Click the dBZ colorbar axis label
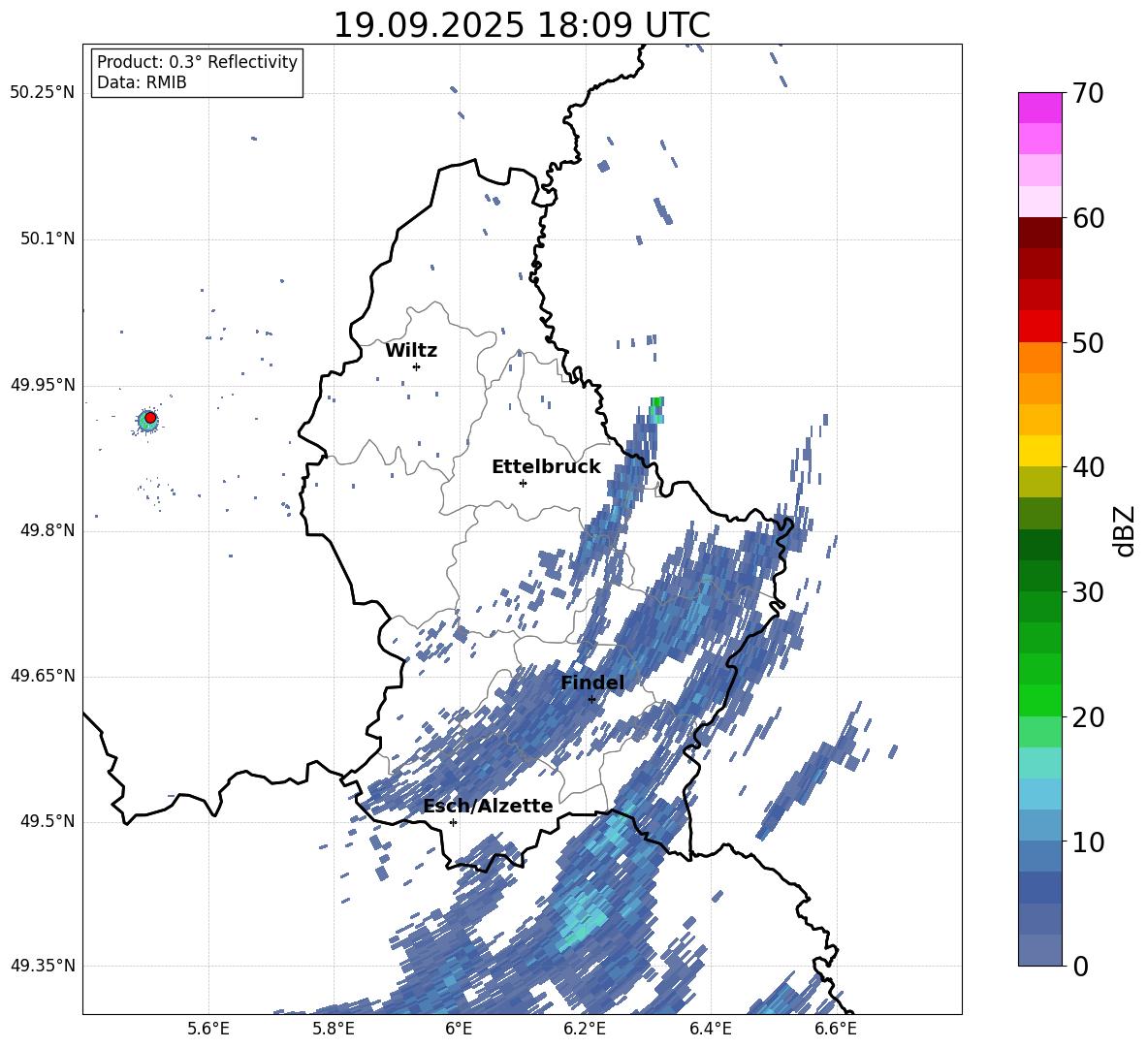This screenshot has height=1048, width=1148. point(1125,530)
